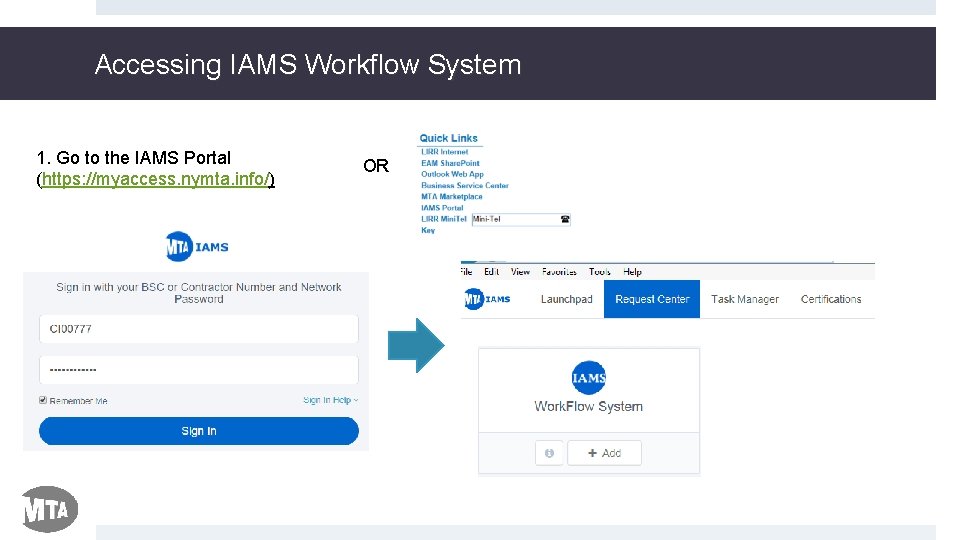Click the WorkFlow System card title
The height and width of the screenshot is (540, 960).
[588, 407]
